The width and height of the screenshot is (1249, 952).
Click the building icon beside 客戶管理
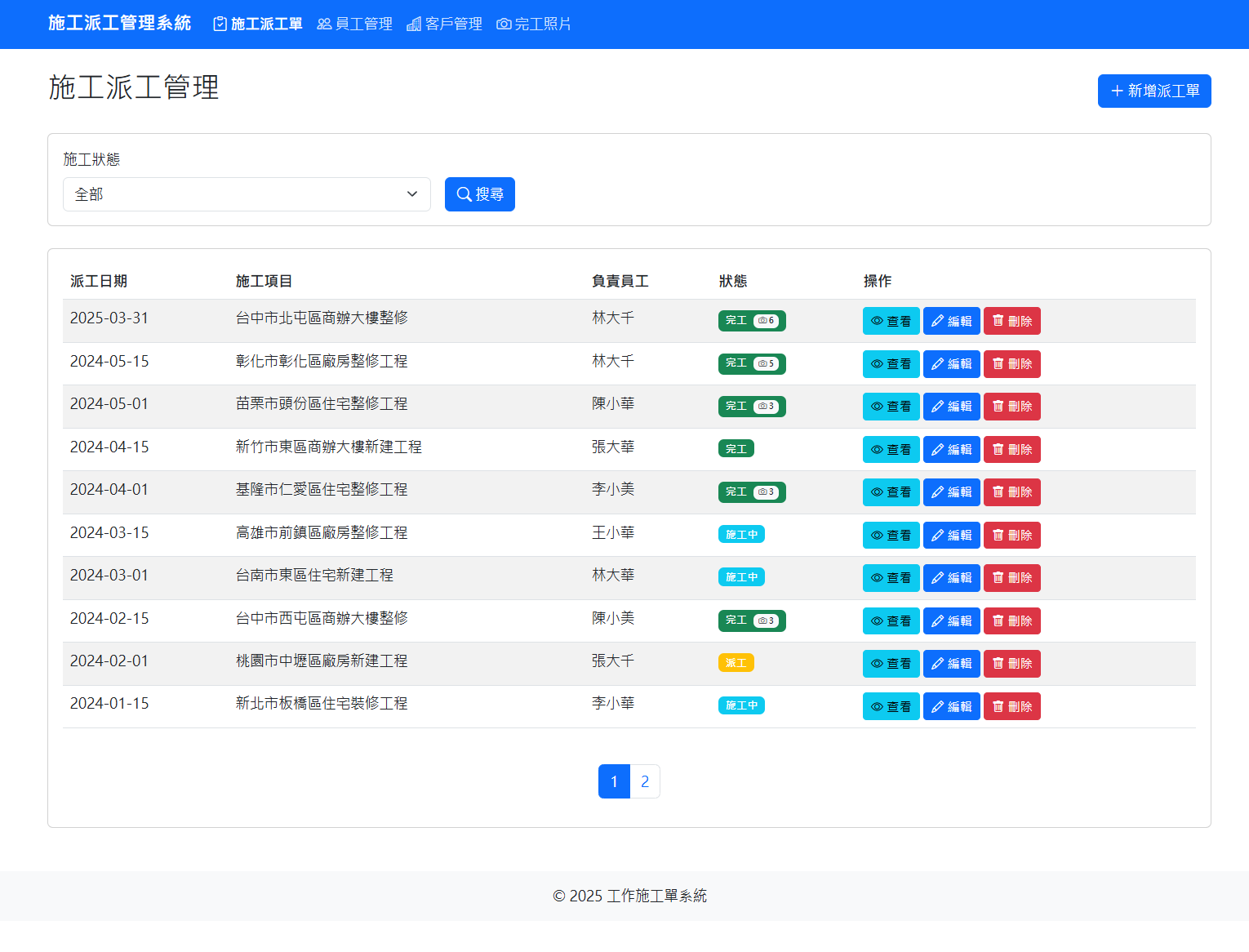pos(413,24)
